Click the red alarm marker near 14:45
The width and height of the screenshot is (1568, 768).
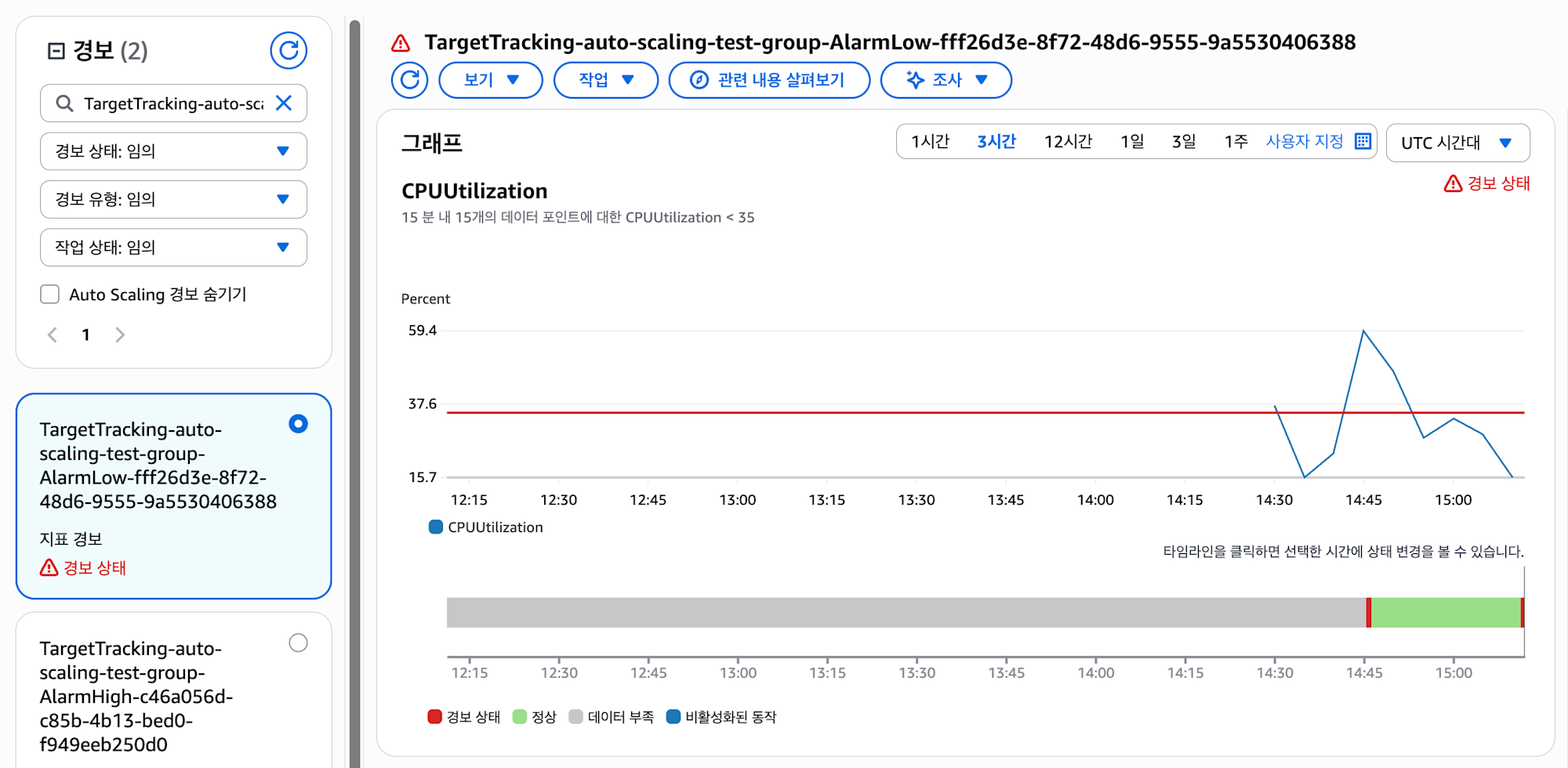click(x=1369, y=612)
